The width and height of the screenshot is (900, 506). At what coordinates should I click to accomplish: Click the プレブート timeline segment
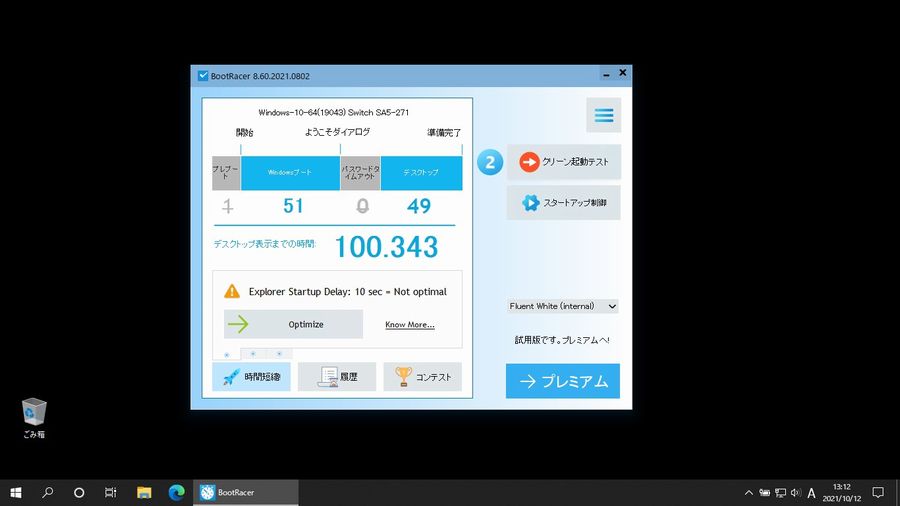click(226, 173)
